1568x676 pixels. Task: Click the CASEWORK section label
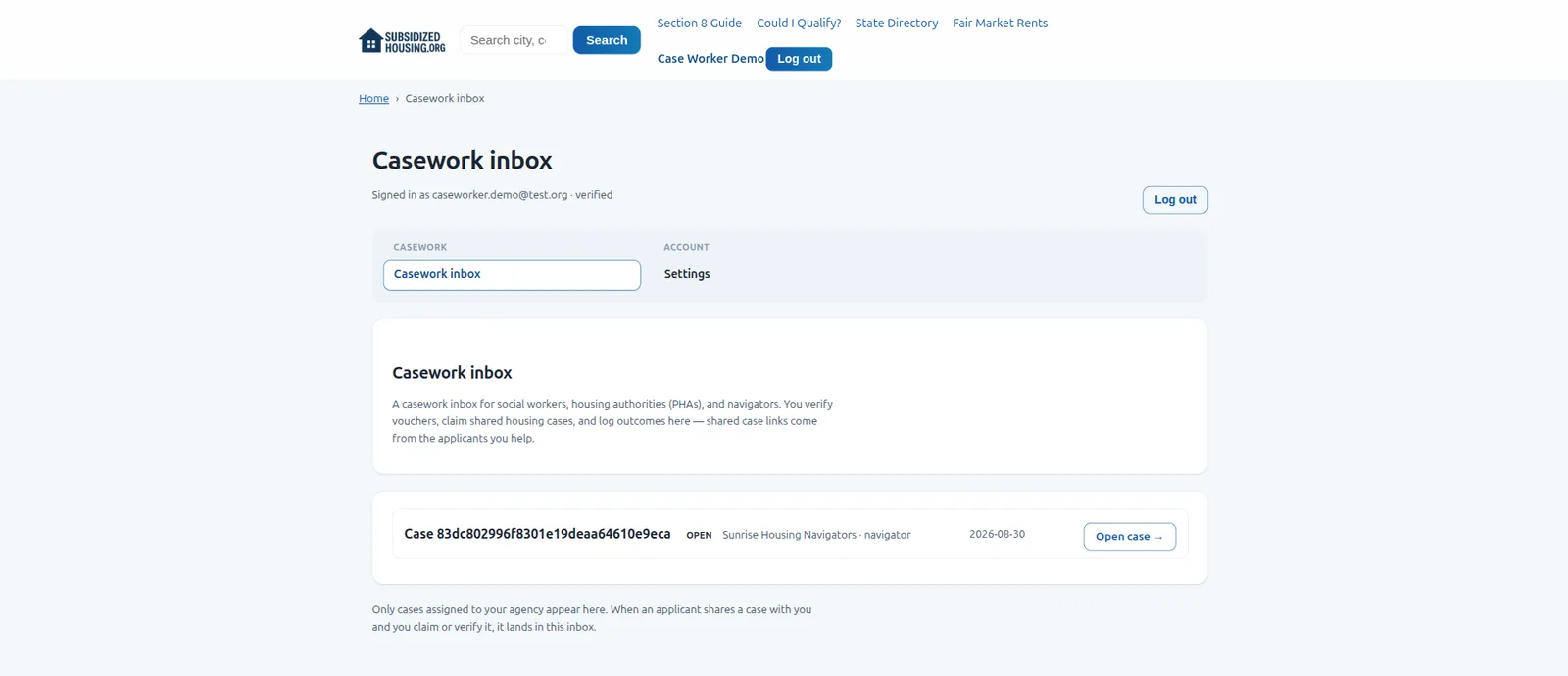[x=420, y=247]
